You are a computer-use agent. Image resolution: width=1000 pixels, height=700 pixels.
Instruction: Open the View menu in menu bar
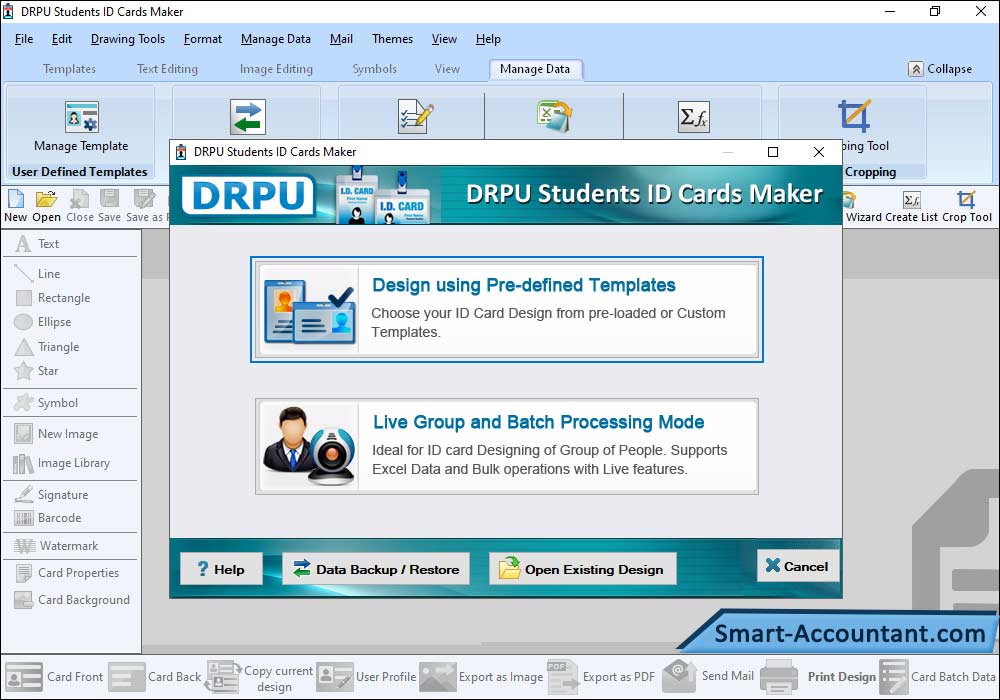click(x=444, y=39)
